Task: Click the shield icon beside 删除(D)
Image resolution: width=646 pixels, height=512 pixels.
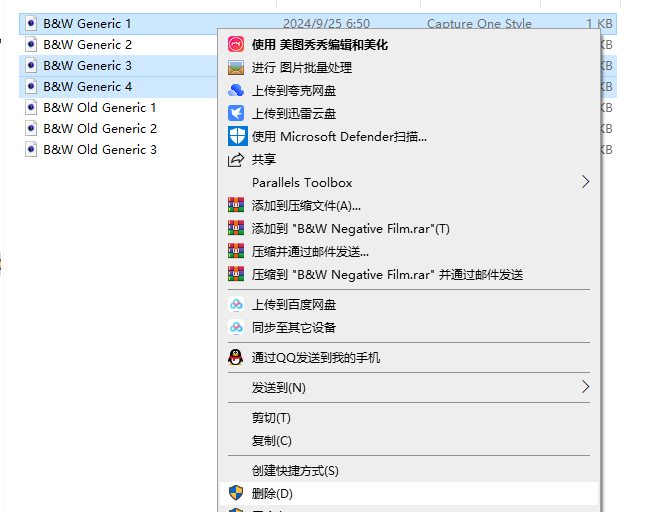Action: (x=236, y=493)
